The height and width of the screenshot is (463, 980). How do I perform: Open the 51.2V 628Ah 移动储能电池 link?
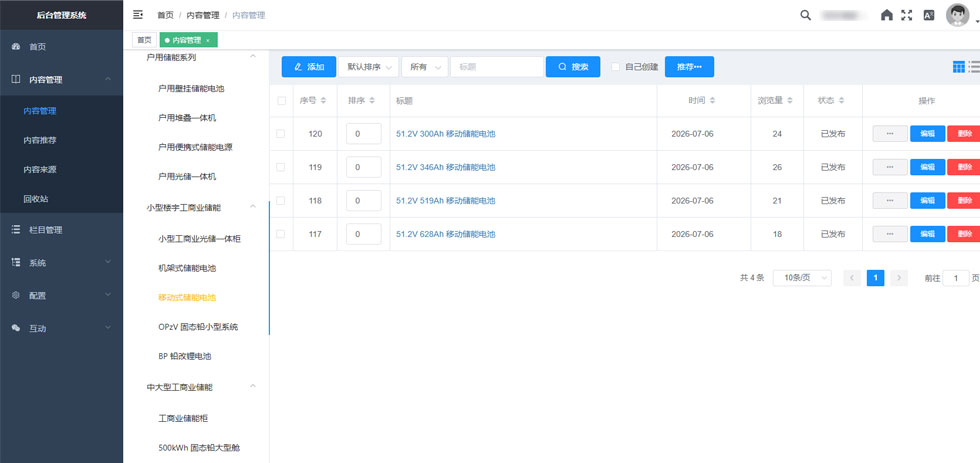coord(446,234)
